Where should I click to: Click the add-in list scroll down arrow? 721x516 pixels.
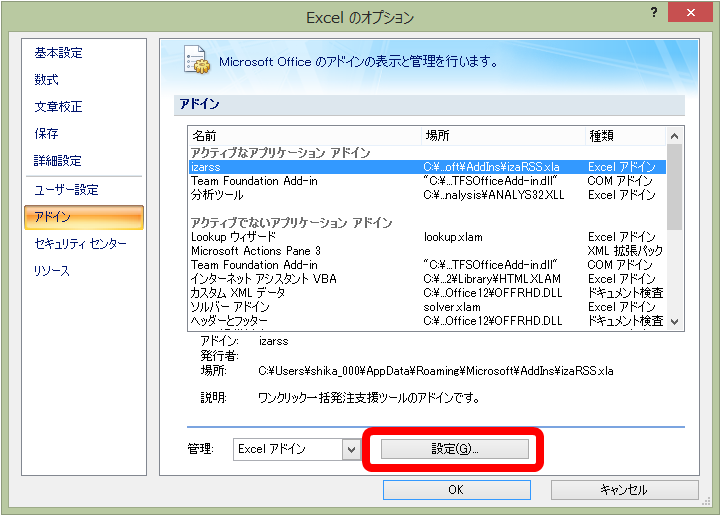pyautogui.click(x=675, y=322)
